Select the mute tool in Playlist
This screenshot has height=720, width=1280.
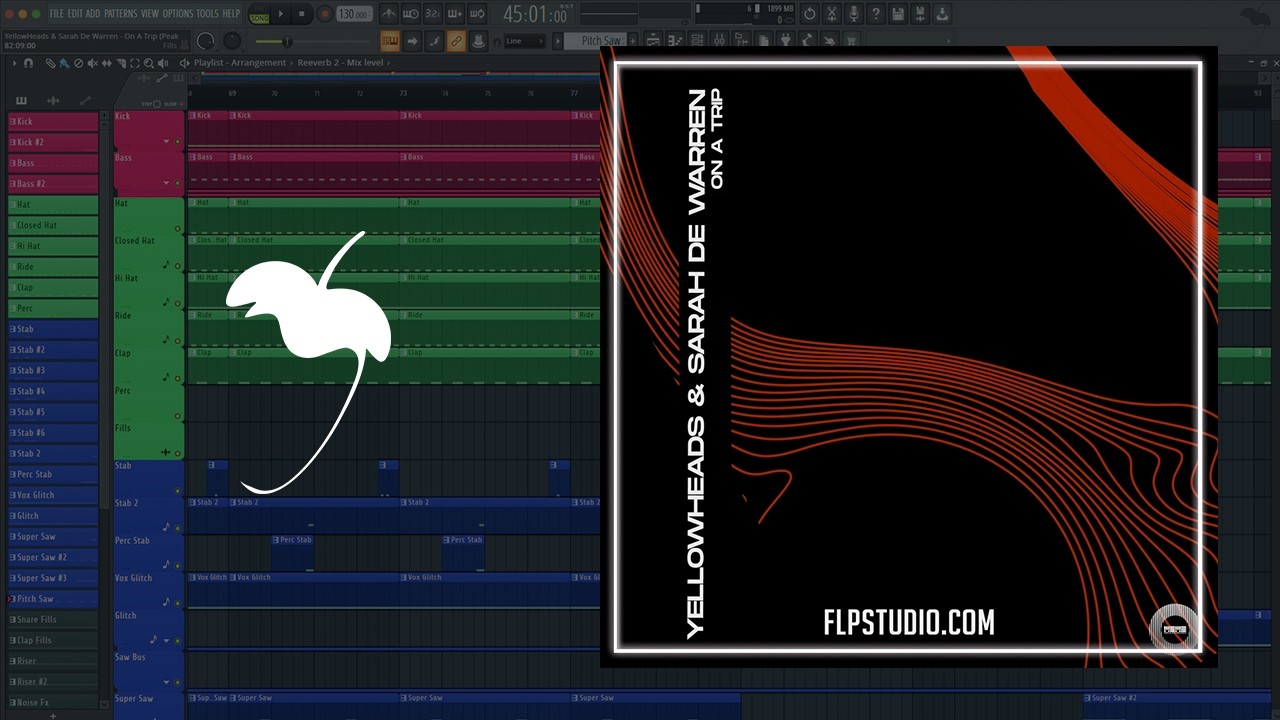click(92, 63)
